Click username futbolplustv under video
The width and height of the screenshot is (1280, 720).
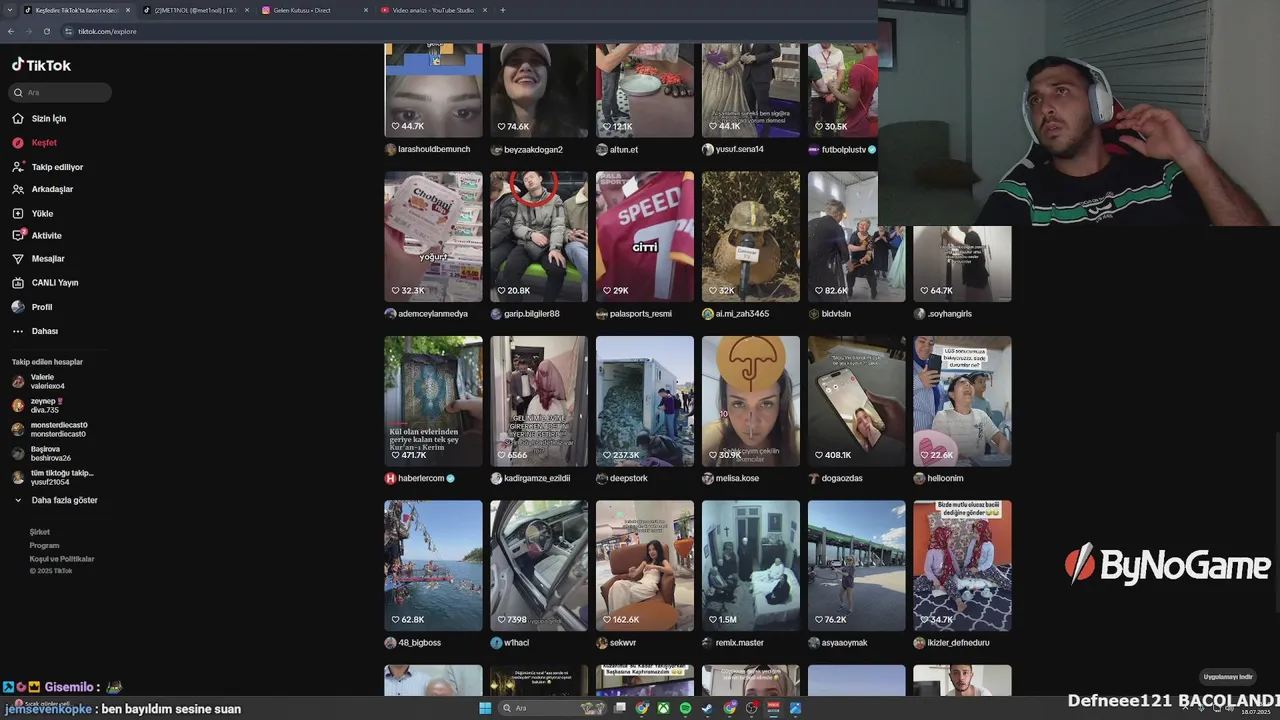point(844,150)
